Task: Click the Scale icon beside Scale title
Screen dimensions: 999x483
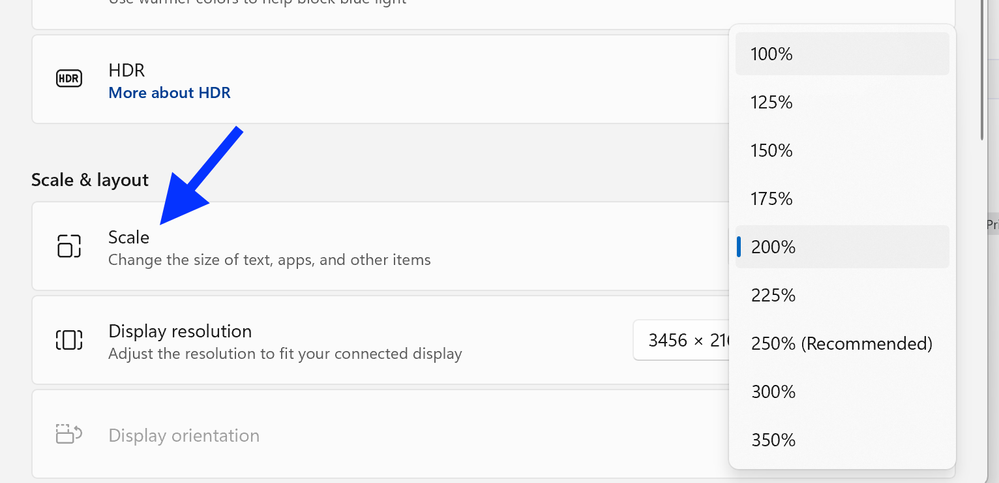Action: (x=69, y=246)
